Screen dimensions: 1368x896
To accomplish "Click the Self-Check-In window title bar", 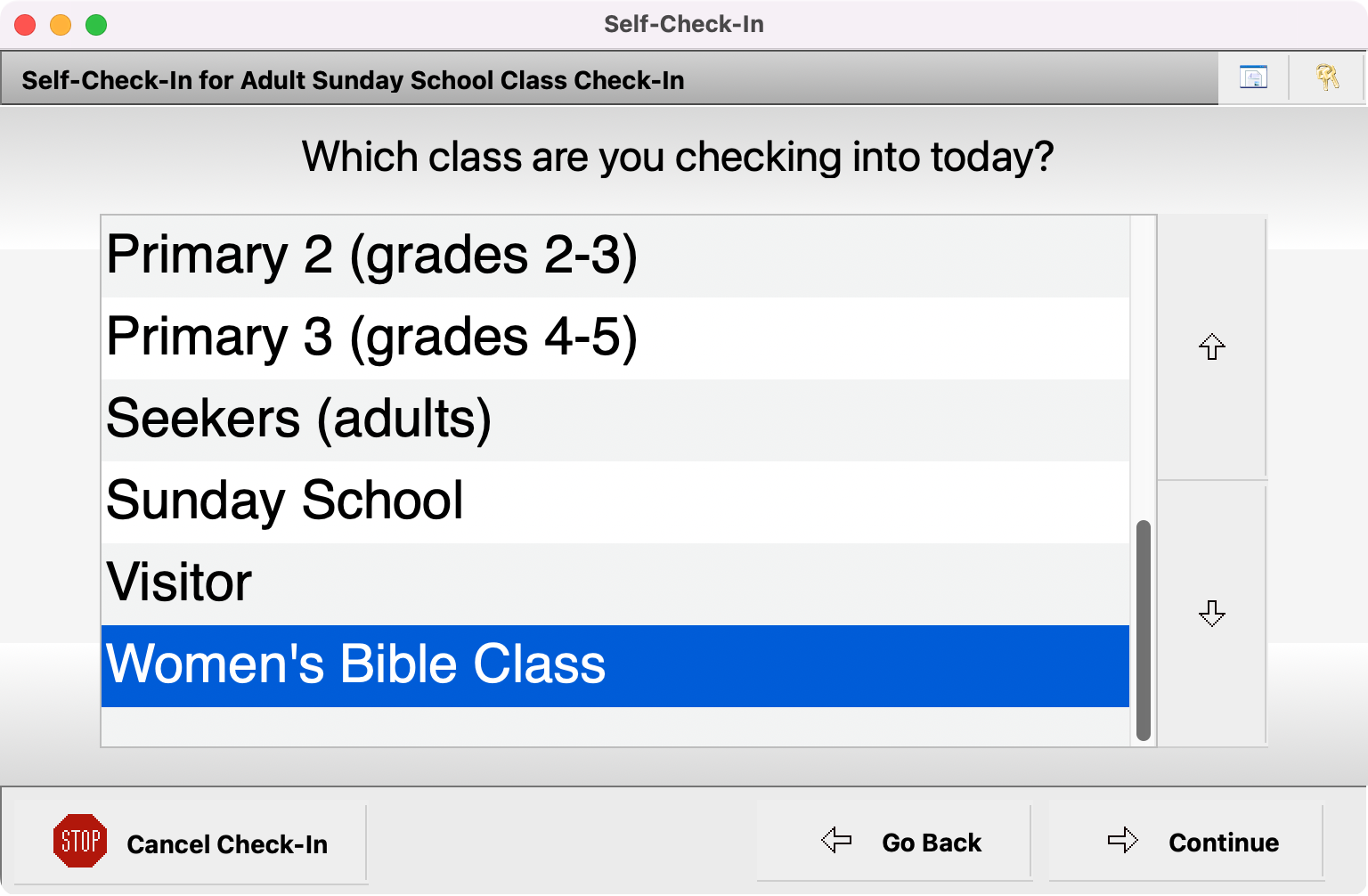I will point(682,24).
